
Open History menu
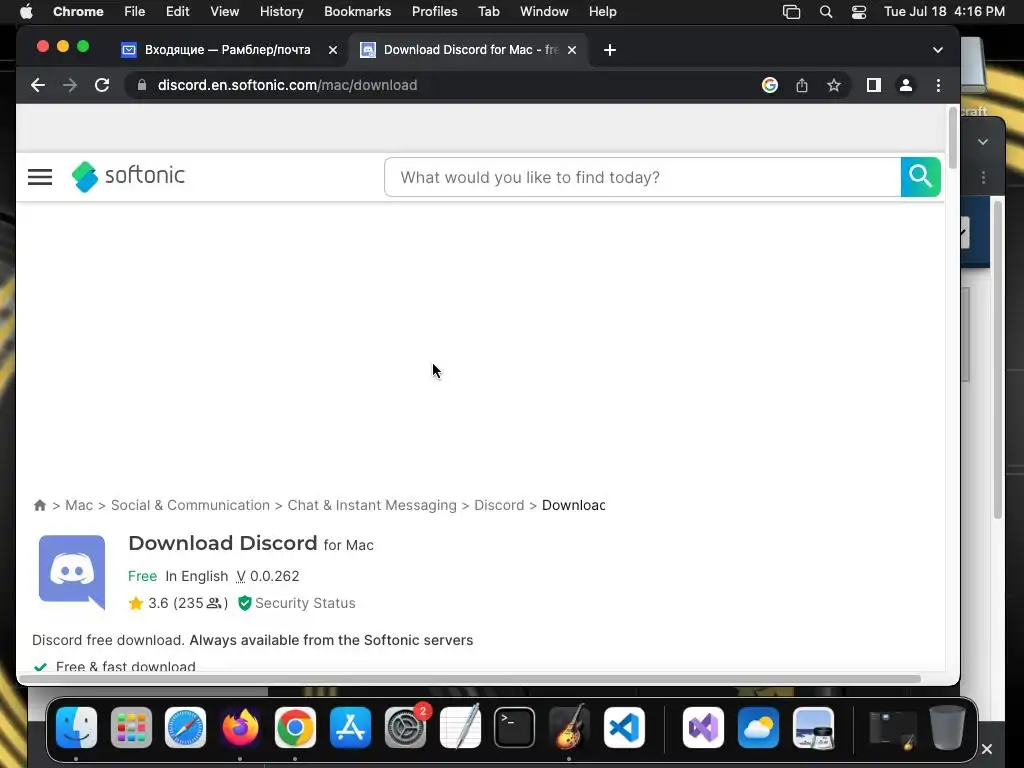point(281,12)
